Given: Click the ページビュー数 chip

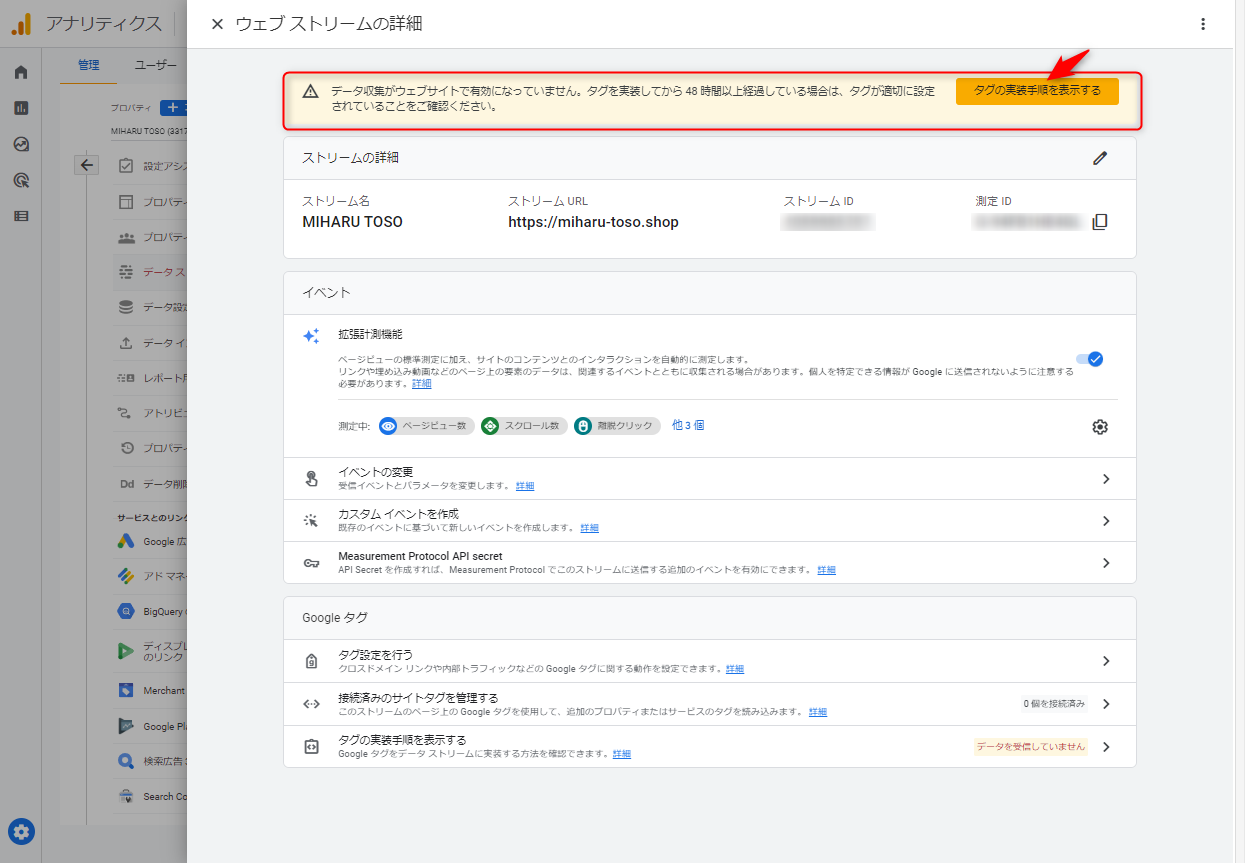Looking at the screenshot, I should click(x=427, y=426).
